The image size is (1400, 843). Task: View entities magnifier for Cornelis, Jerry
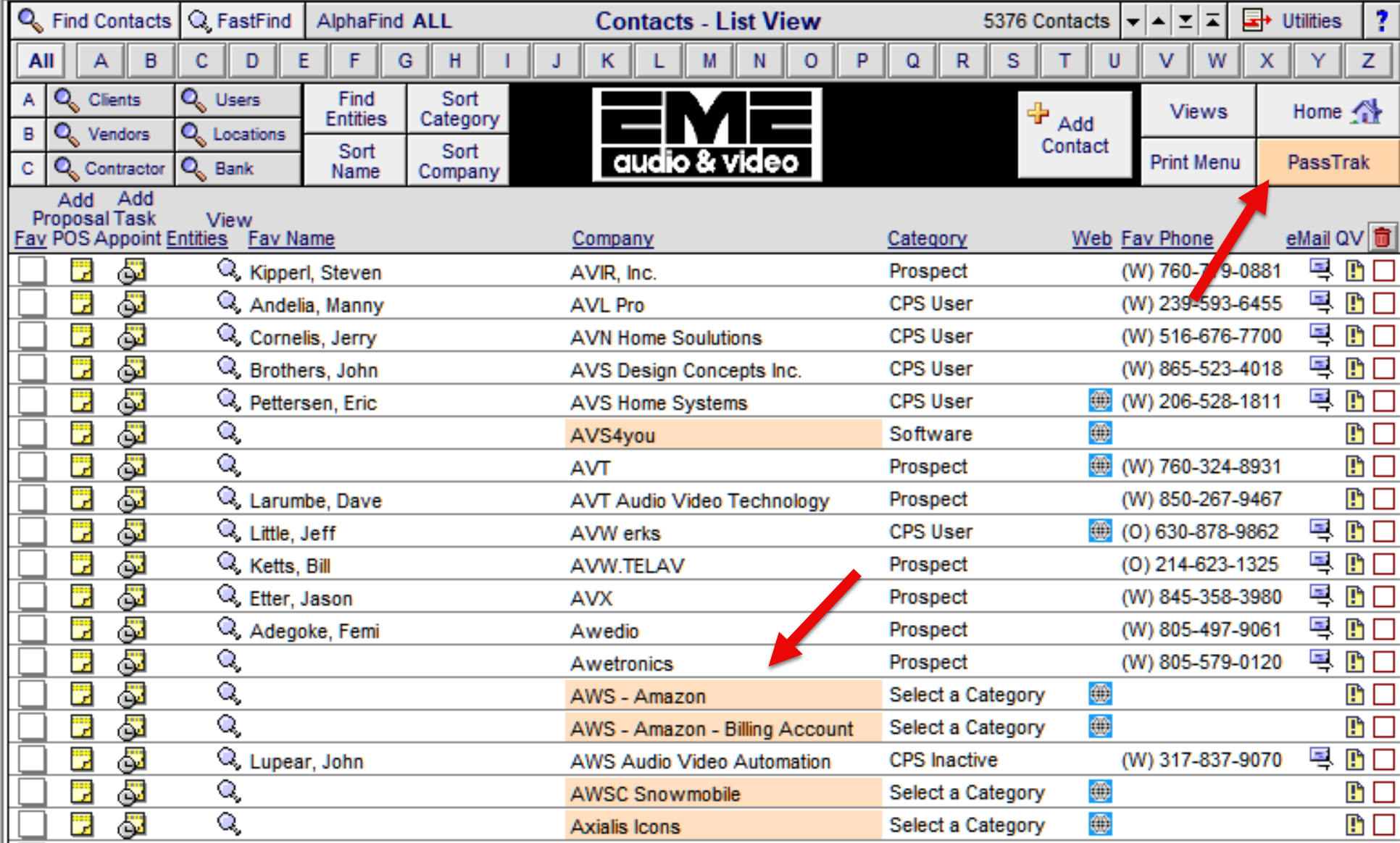(x=228, y=335)
